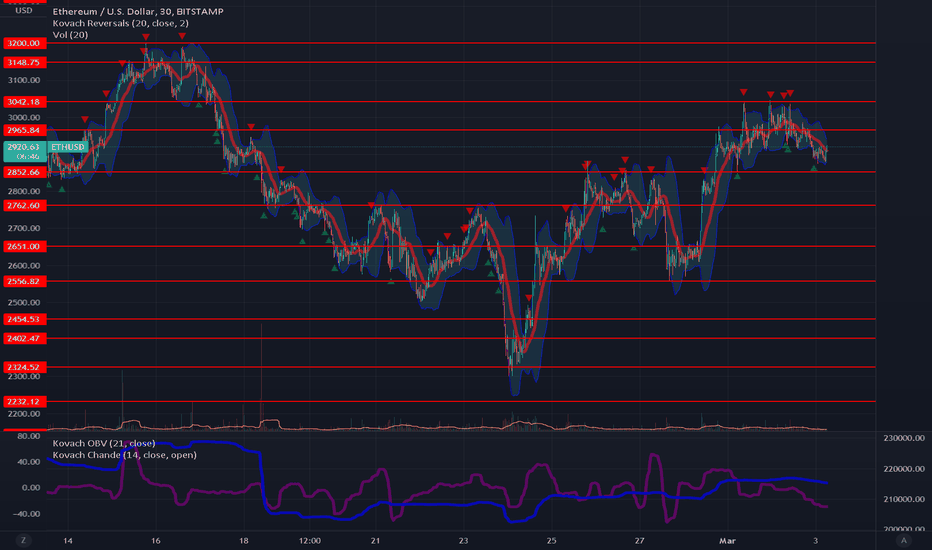The image size is (932, 550).
Task: Click the 18 date on the time axis
Action: [x=244, y=540]
